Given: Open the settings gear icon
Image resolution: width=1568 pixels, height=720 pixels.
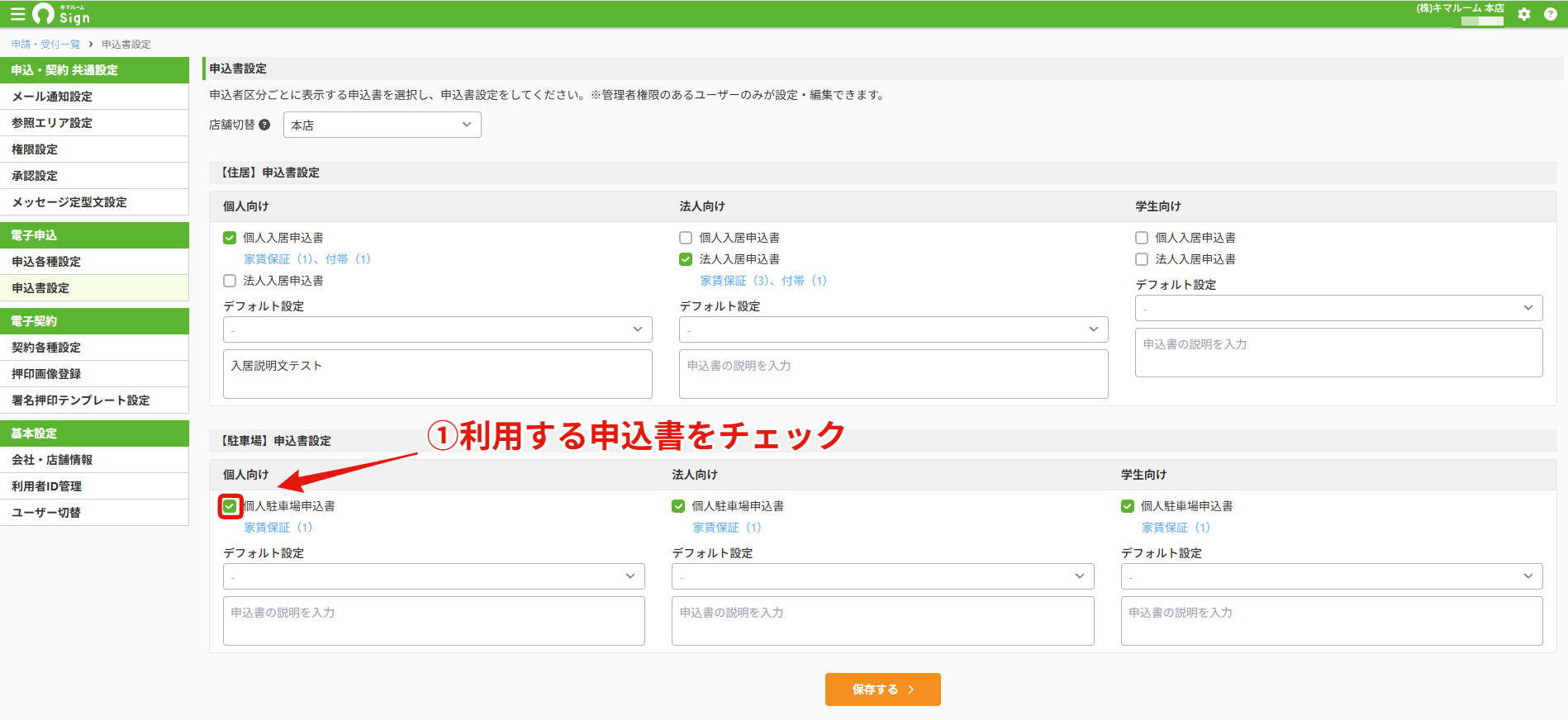Looking at the screenshot, I should (1524, 14).
